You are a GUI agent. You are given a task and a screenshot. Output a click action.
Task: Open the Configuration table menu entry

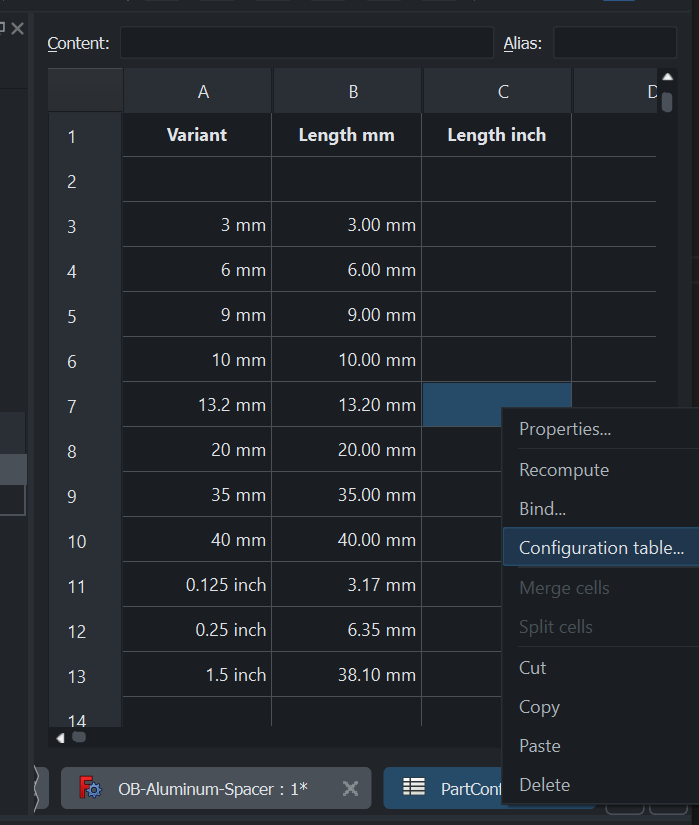[x=601, y=548]
